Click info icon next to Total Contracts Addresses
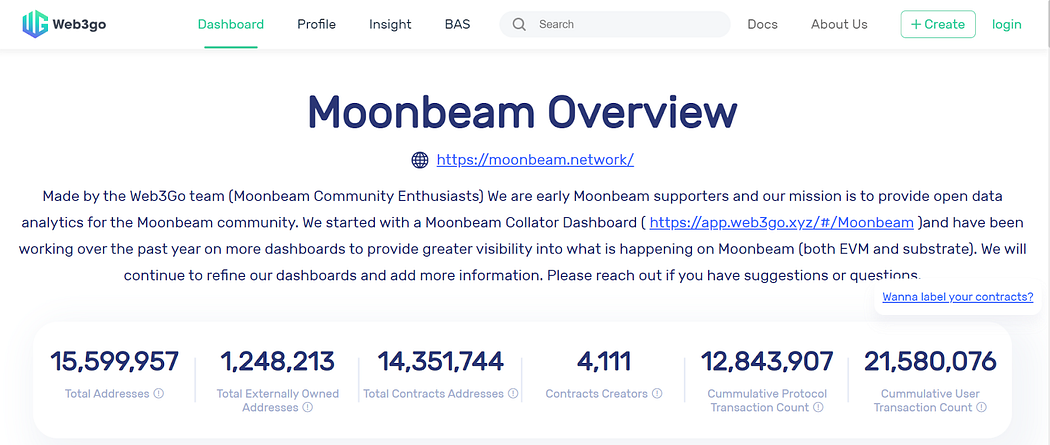This screenshot has width=1050, height=445. click(513, 394)
